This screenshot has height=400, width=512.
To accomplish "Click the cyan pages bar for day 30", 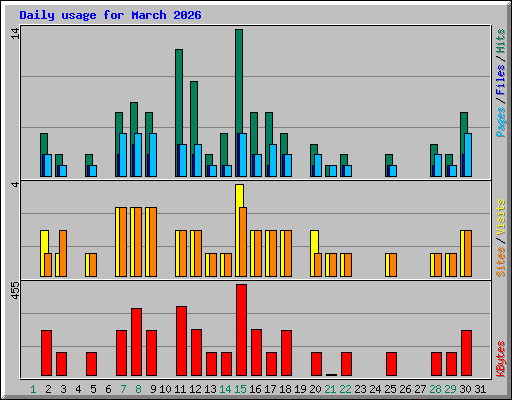I will pos(468,155).
